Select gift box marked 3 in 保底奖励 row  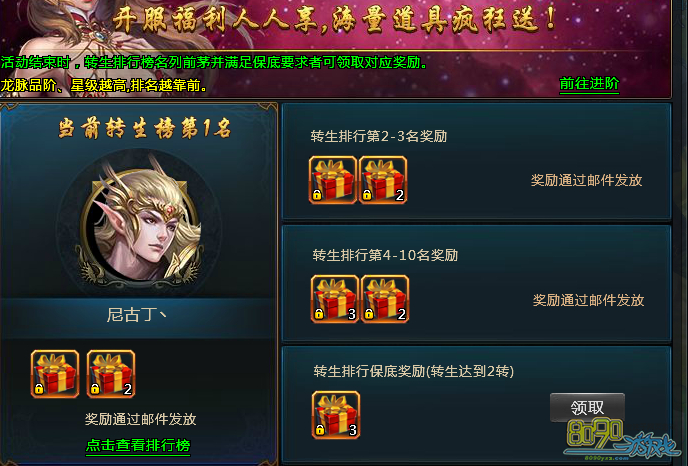(x=336, y=415)
